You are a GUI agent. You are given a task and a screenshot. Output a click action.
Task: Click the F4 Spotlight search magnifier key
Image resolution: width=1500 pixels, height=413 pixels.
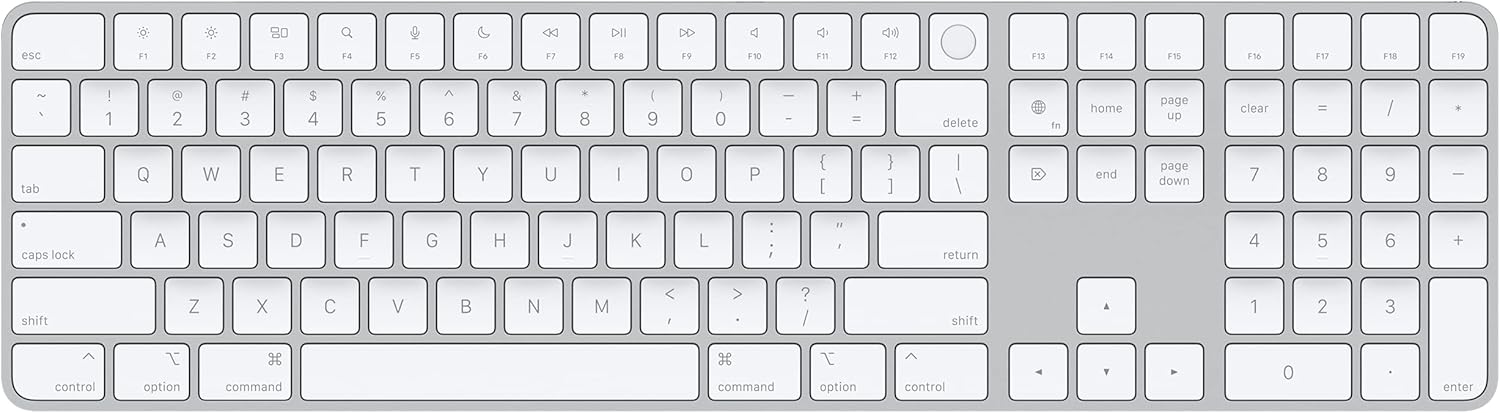(347, 42)
